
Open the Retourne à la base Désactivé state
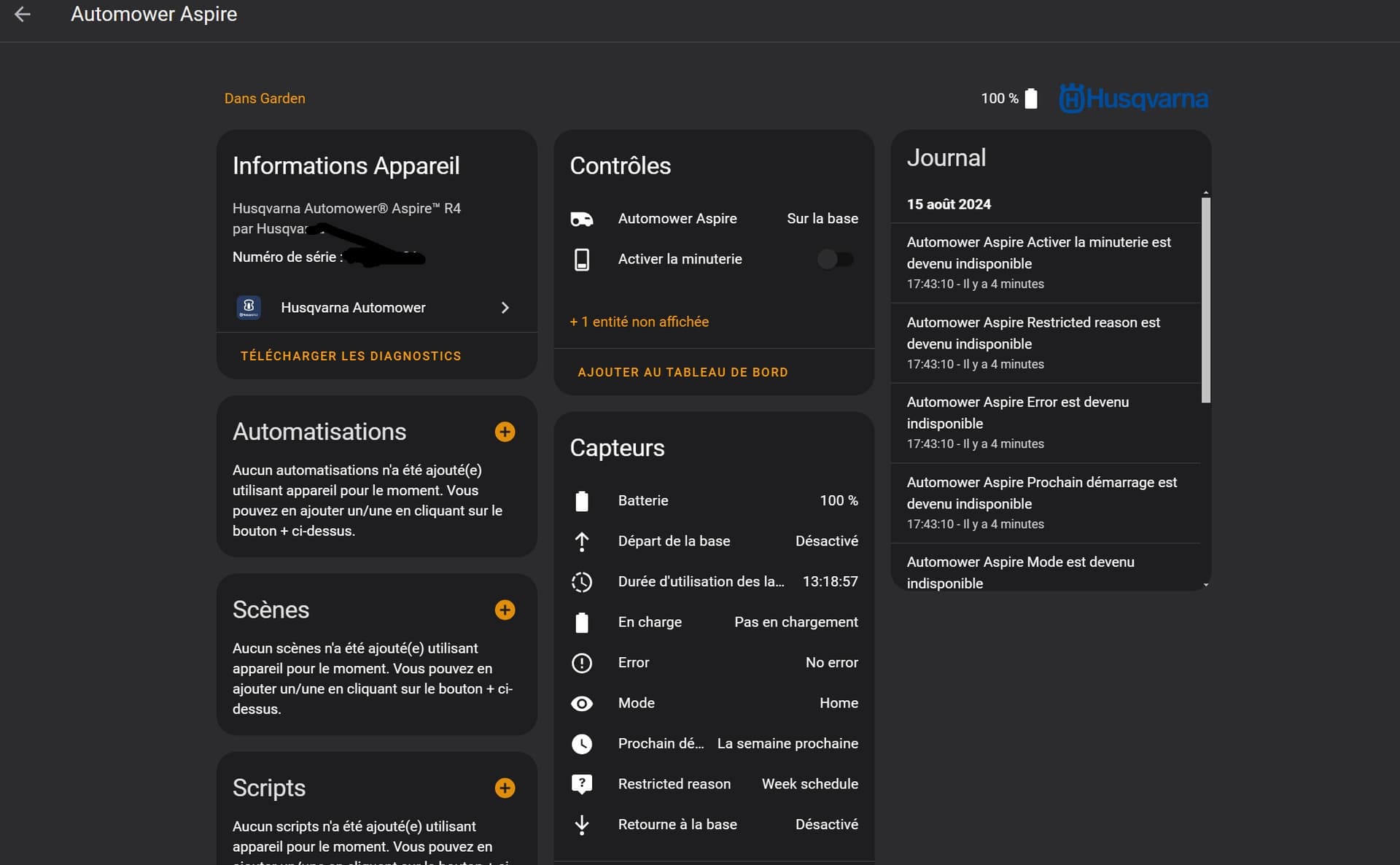827,824
